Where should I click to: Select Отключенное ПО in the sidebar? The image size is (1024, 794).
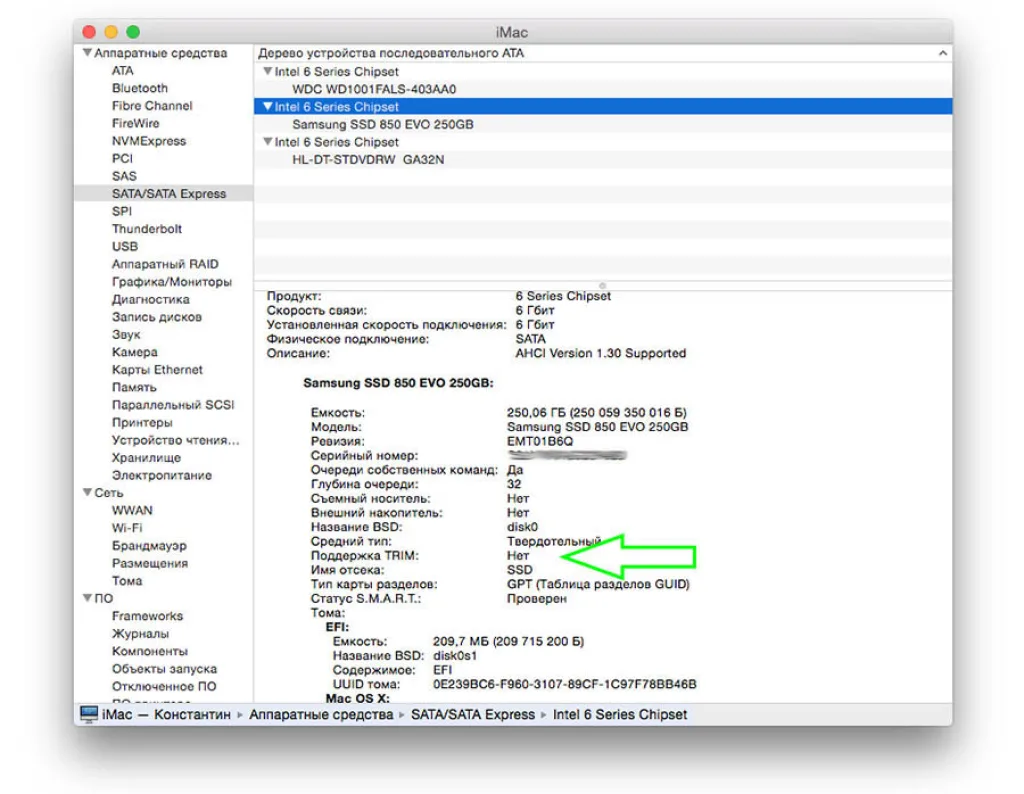[x=164, y=687]
